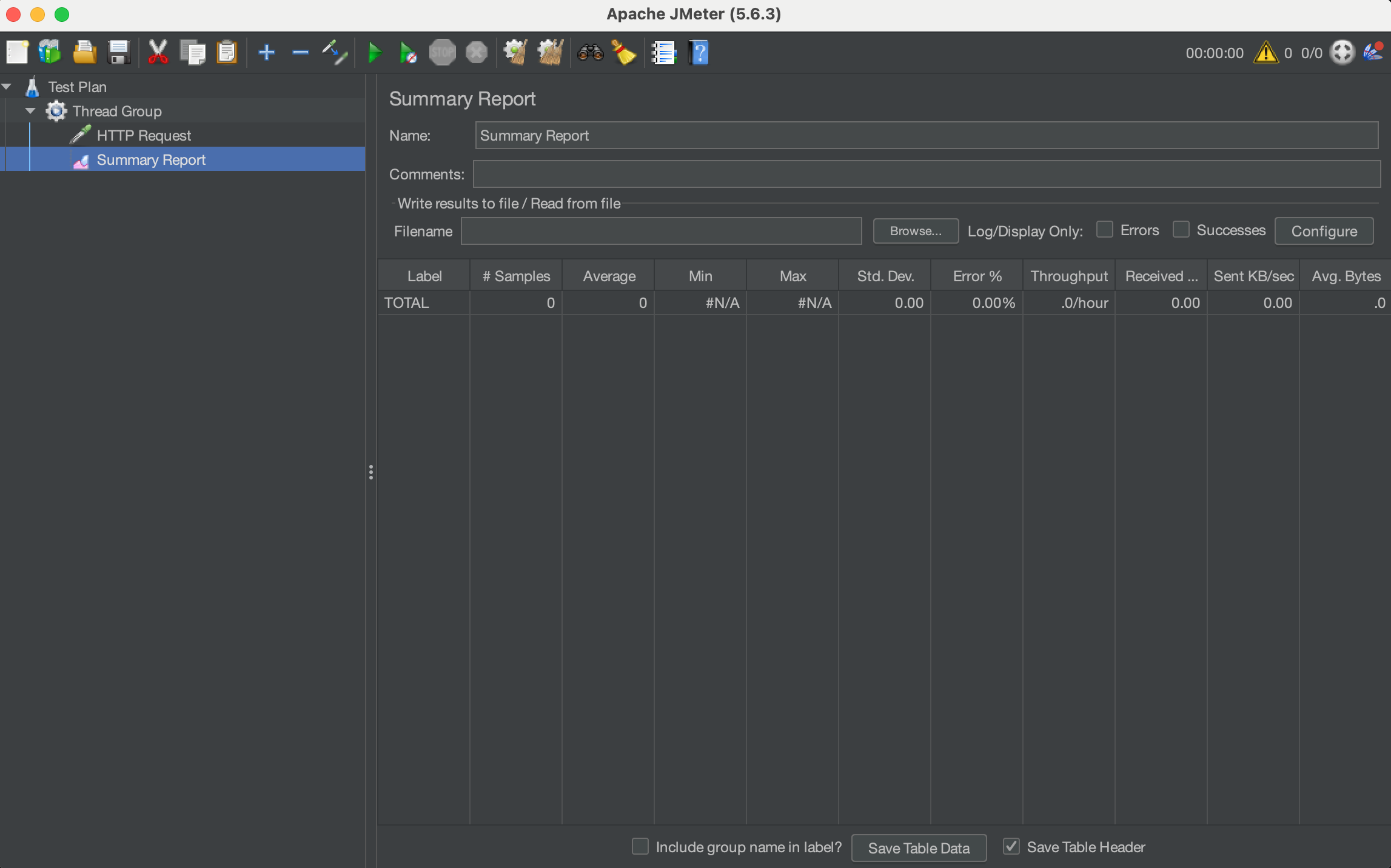Click the Label column header
The image size is (1391, 868).
point(424,276)
